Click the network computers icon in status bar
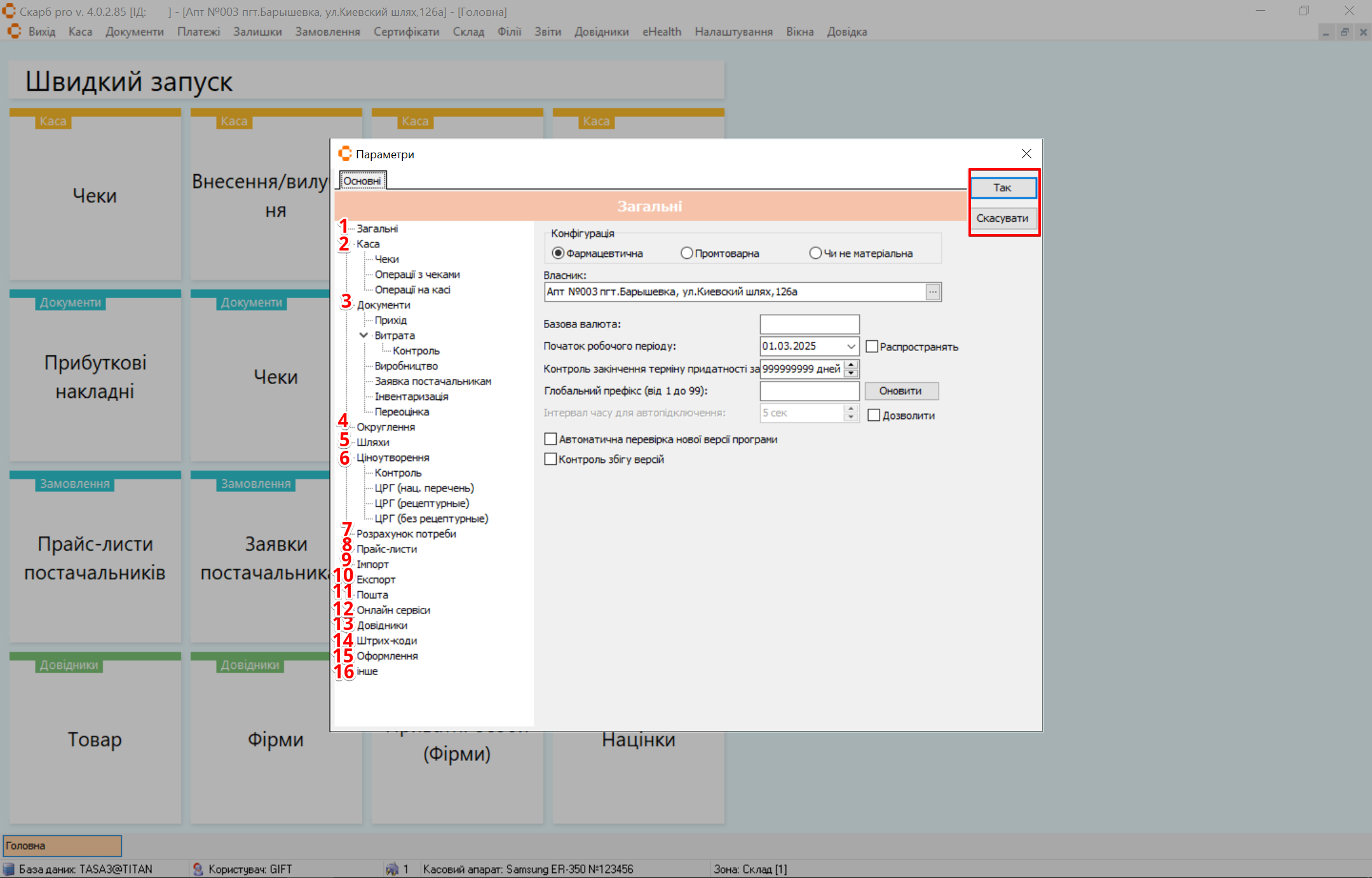The width and height of the screenshot is (1372, 878). 392,868
